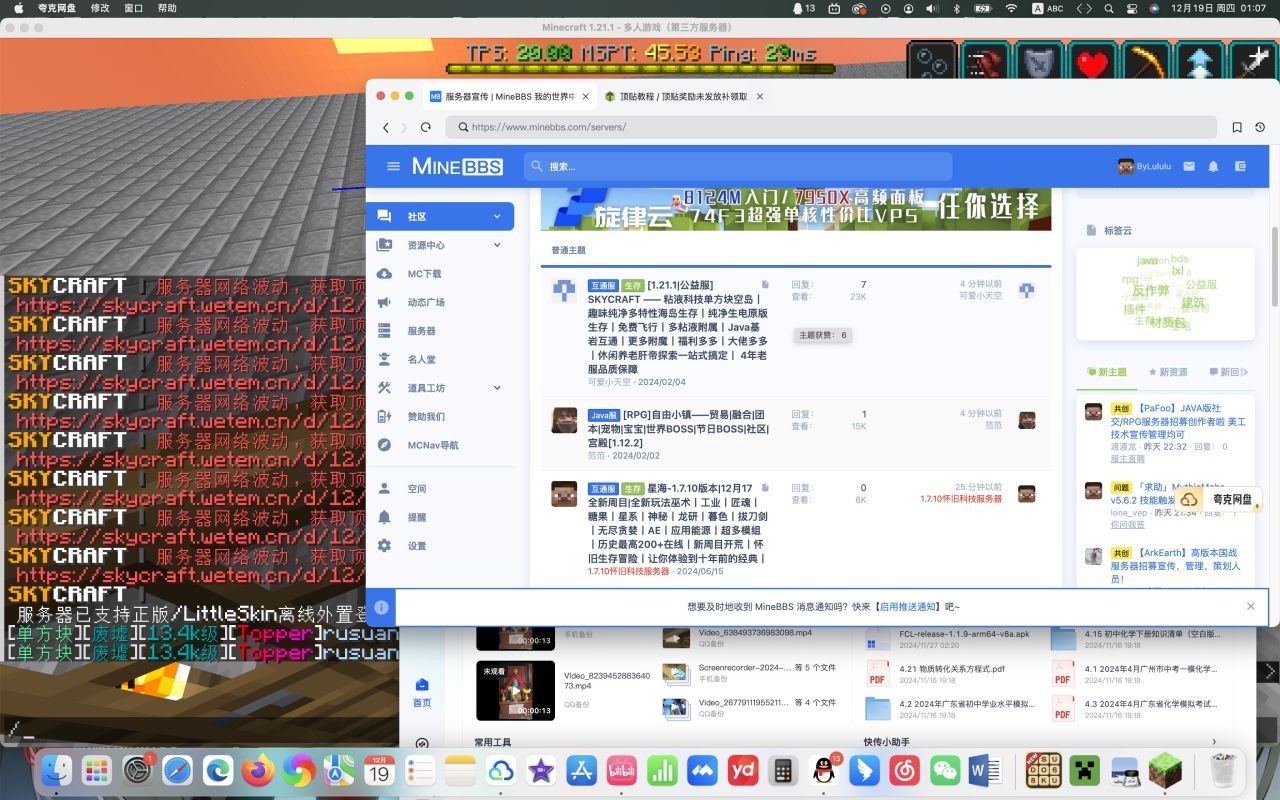Expand the 道具工坊 sidebar chevron

tap(497, 388)
